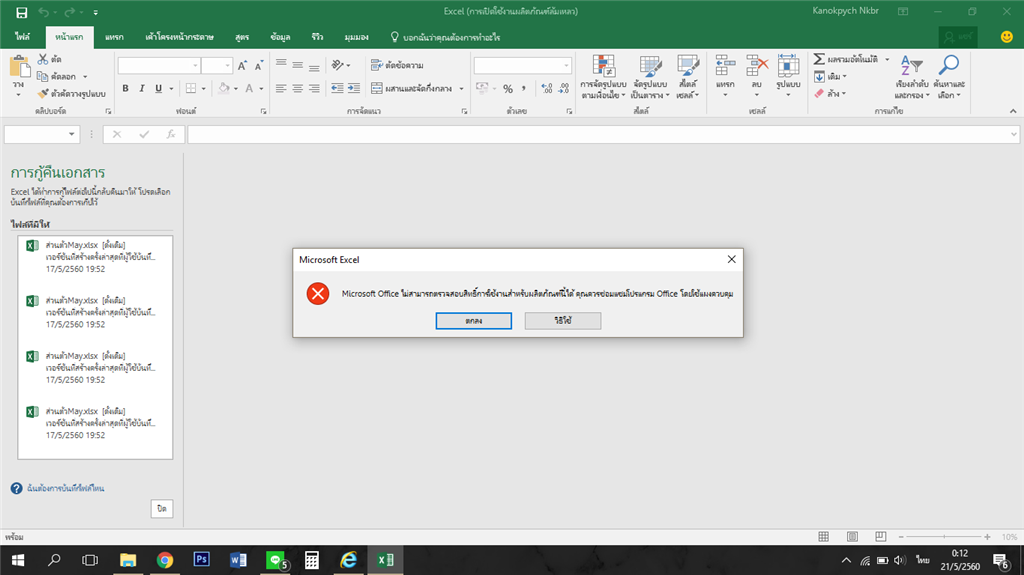Click the Name Box field

[42, 134]
